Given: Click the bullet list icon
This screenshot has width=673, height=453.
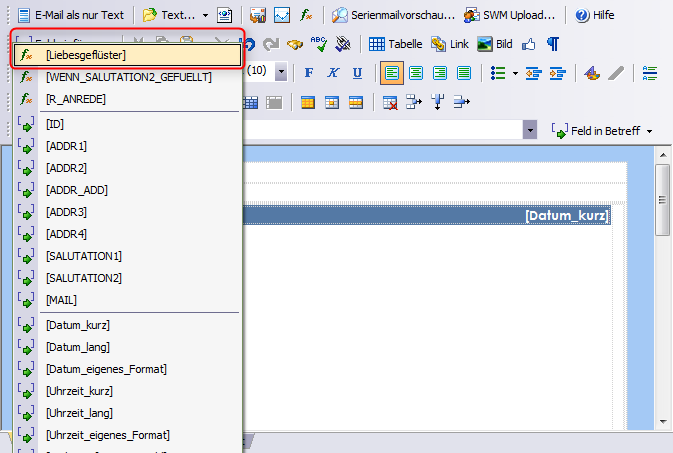Looking at the screenshot, I should tap(498, 73).
